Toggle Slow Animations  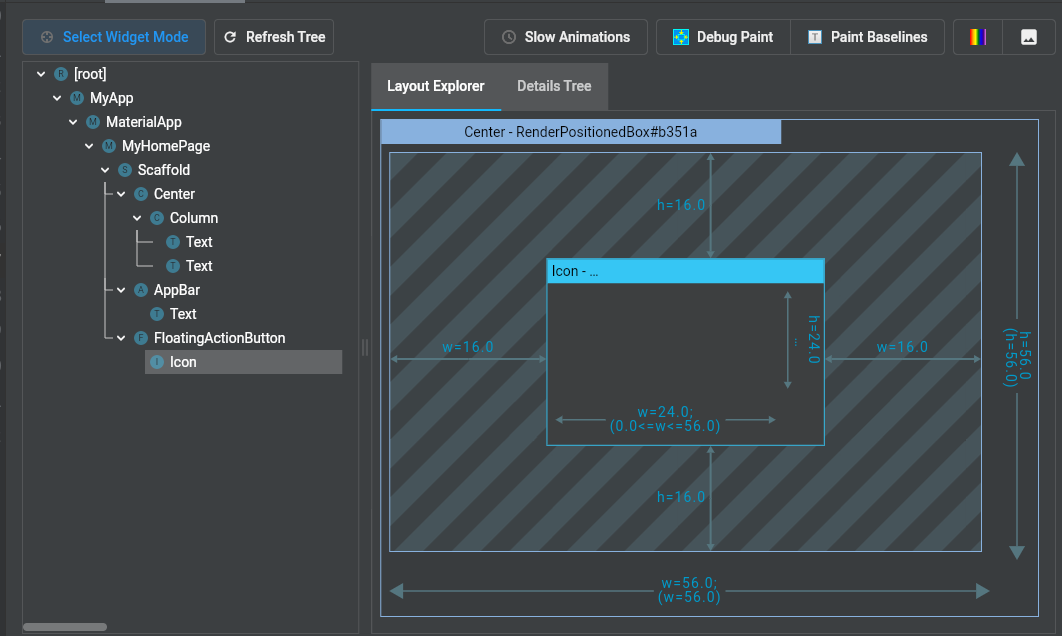pyautogui.click(x=566, y=37)
